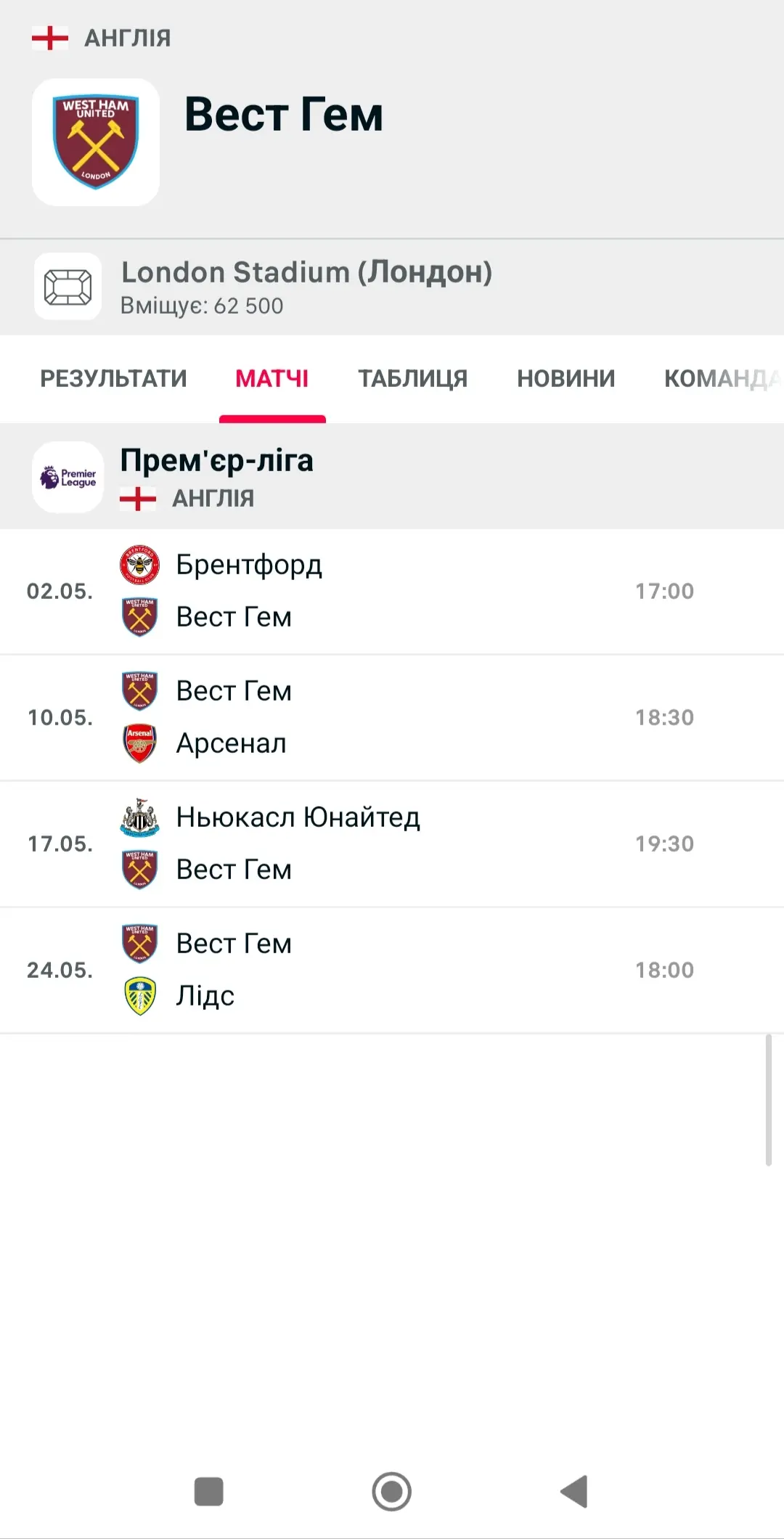
Task: Open the ТАБЛИЦЯ tab
Action: pos(412,378)
